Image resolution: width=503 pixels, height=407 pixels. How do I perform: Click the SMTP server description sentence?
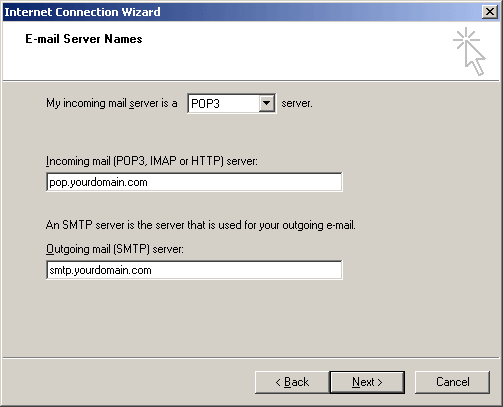[x=201, y=225]
